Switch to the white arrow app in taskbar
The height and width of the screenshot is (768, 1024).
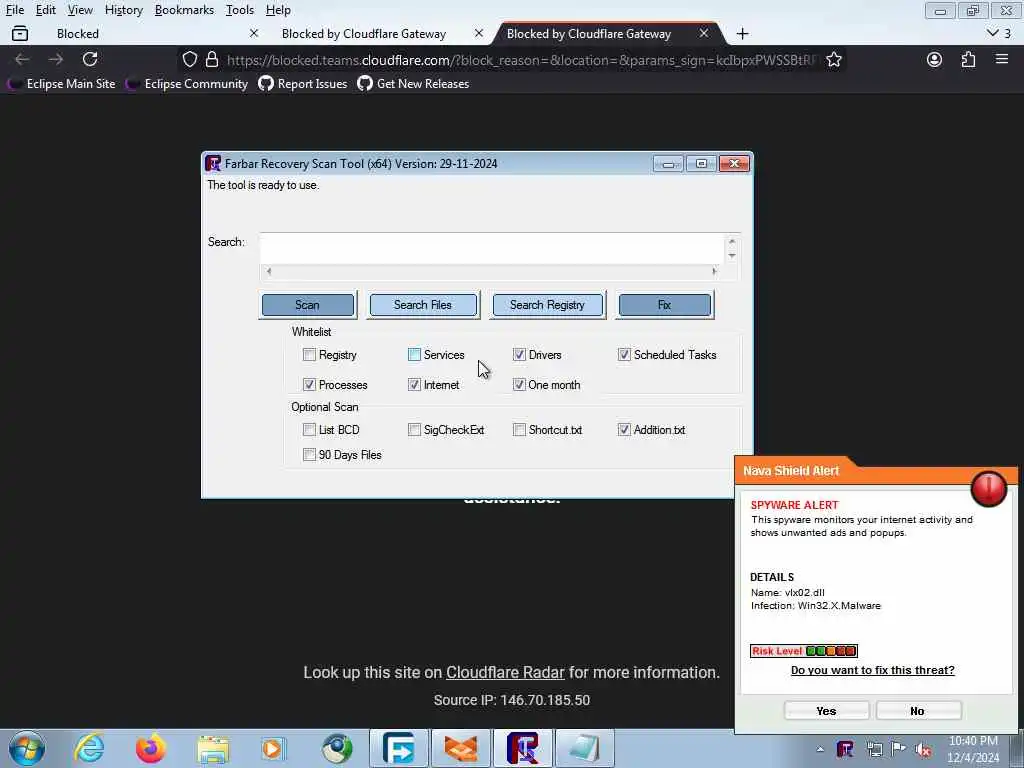pyautogui.click(x=399, y=748)
